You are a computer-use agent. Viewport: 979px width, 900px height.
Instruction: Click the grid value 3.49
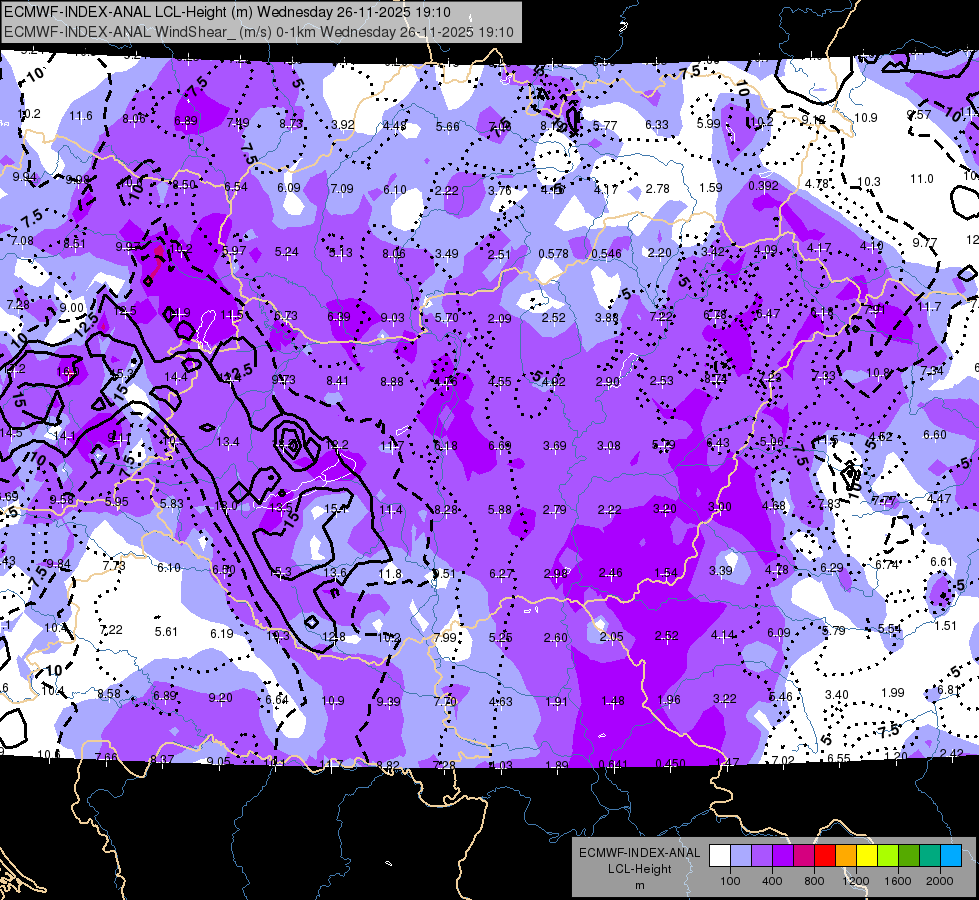446,254
